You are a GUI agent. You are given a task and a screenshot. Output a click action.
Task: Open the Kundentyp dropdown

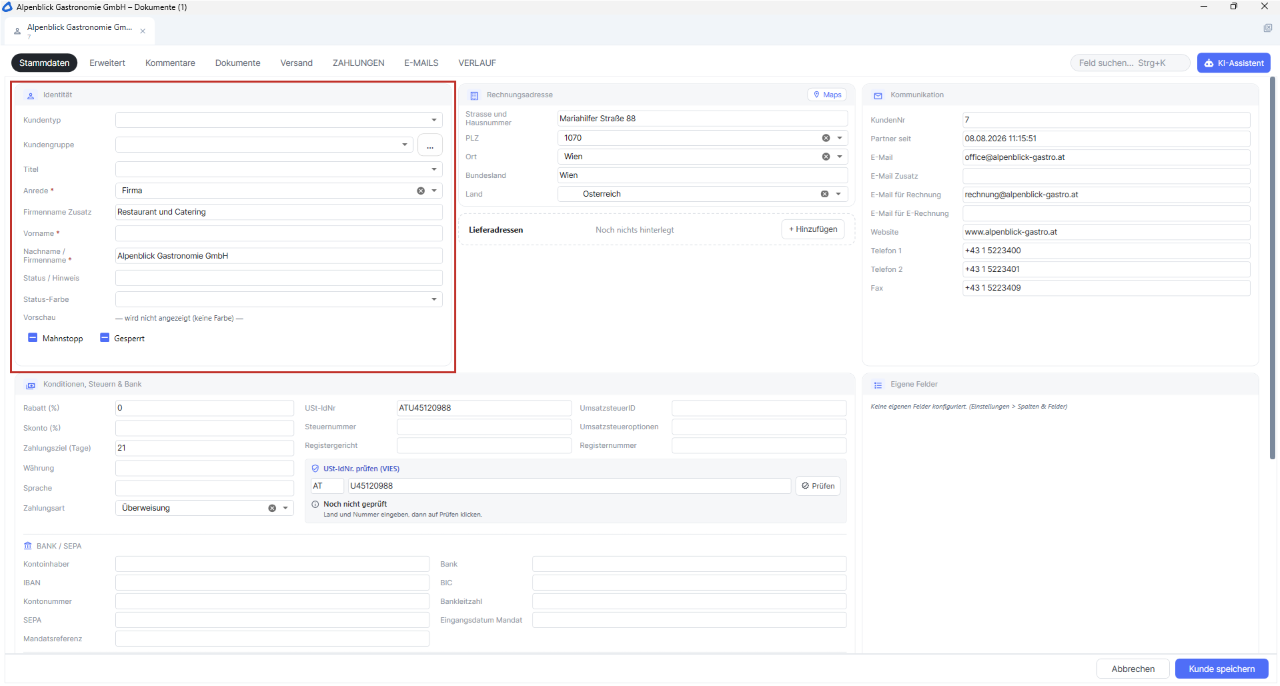tap(435, 120)
